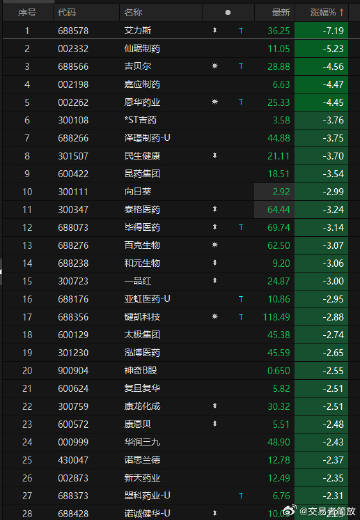The width and height of the screenshot is (360, 520).
Task: Click the latest price 48.90
Action: (x=279, y=442)
